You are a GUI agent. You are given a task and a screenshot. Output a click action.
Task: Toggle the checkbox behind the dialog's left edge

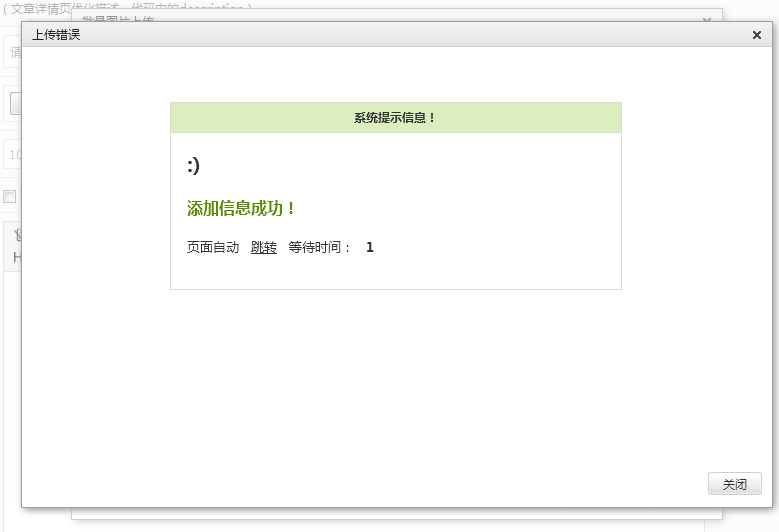(x=10, y=197)
